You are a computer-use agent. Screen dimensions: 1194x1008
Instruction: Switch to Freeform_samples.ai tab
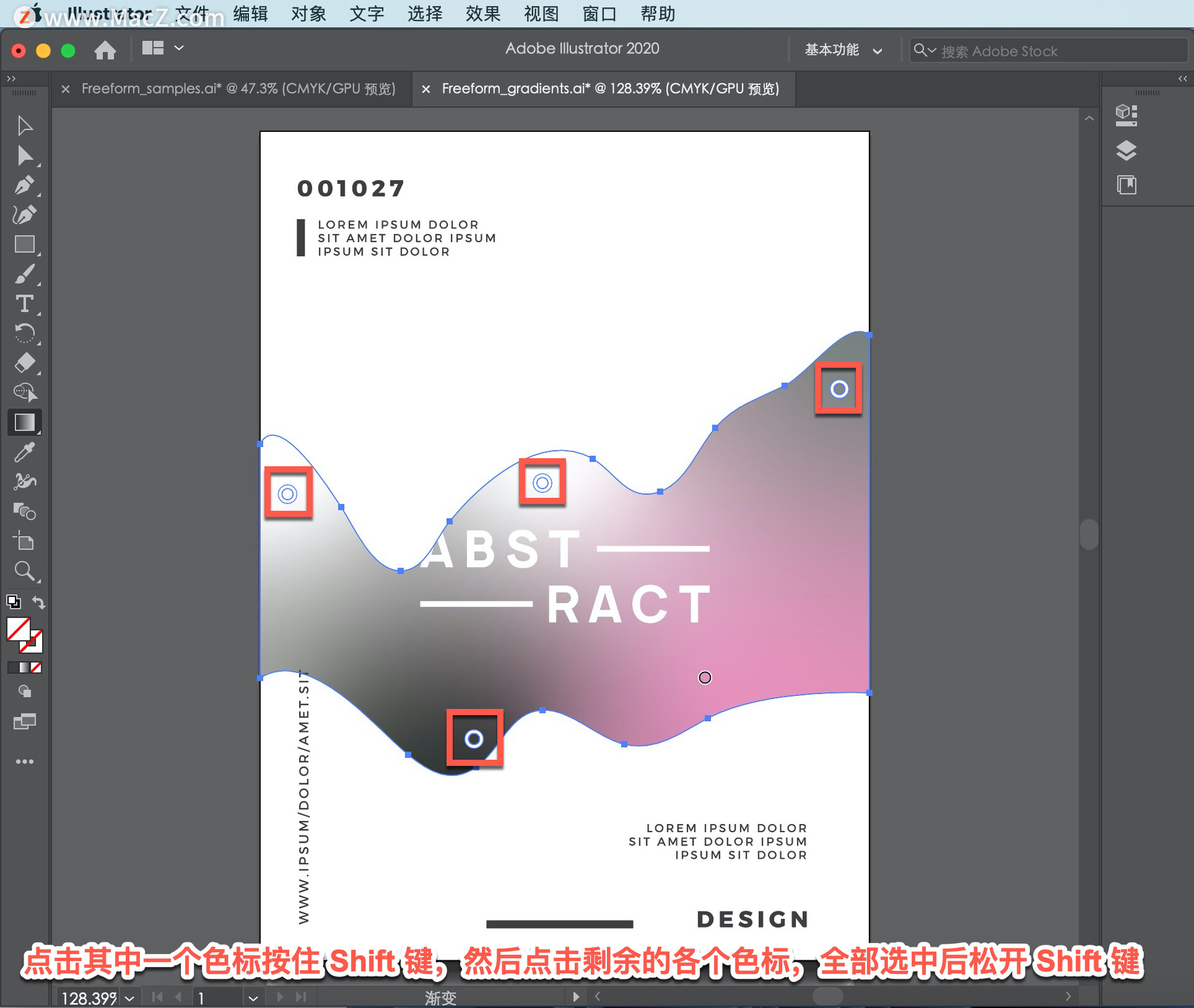238,89
